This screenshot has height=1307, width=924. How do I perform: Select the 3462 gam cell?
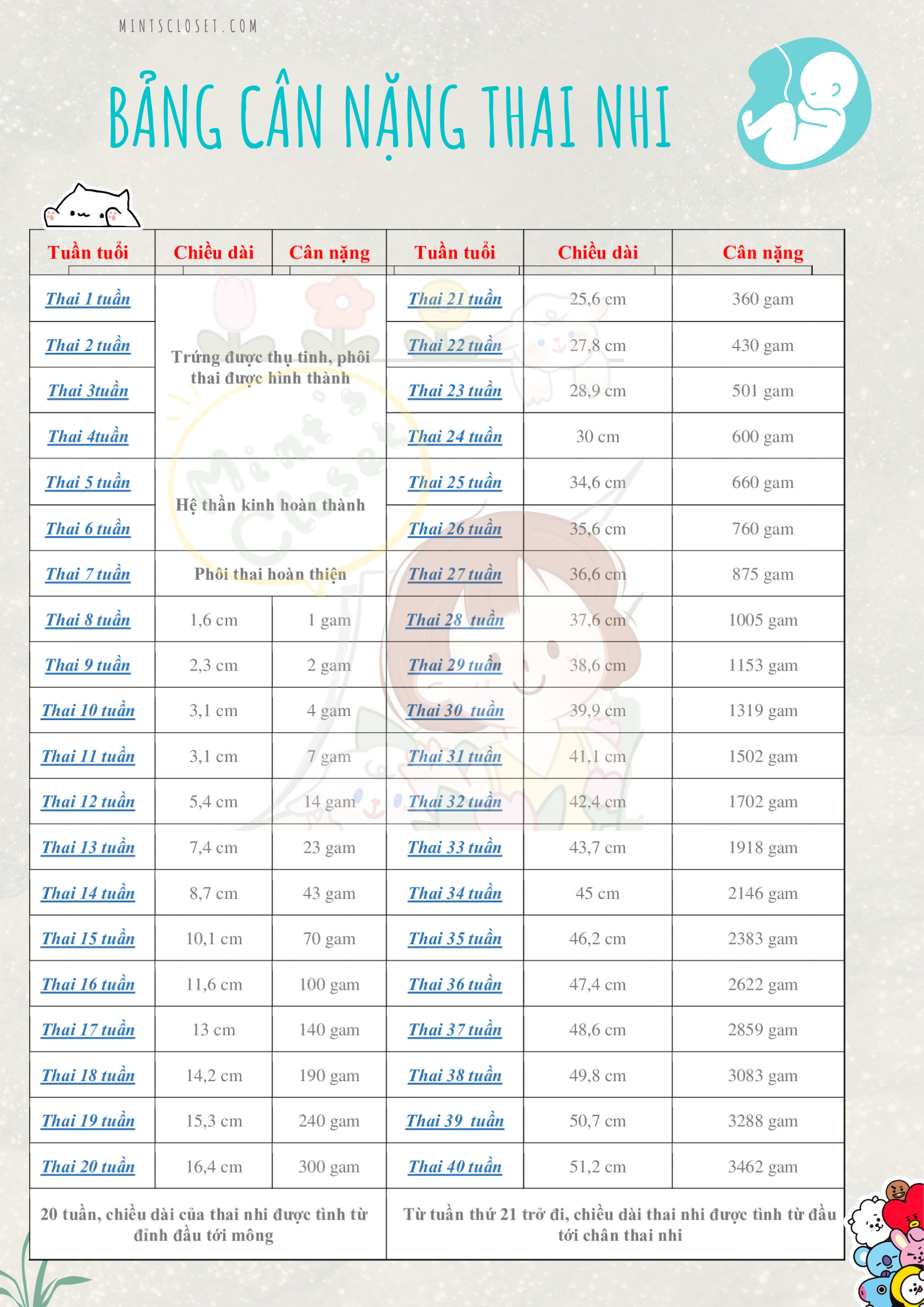758,1166
